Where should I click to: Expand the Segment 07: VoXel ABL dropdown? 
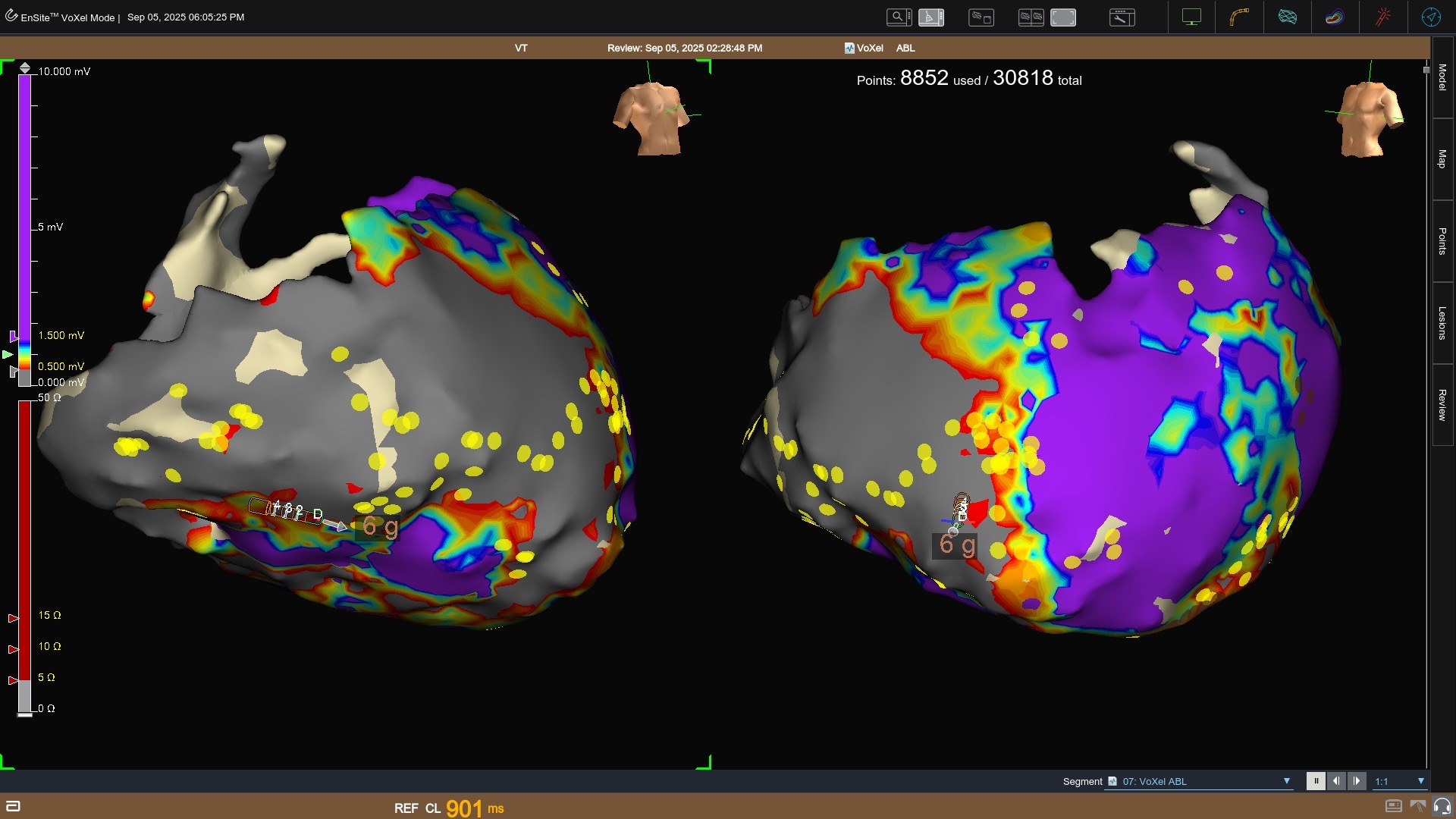(x=1286, y=781)
